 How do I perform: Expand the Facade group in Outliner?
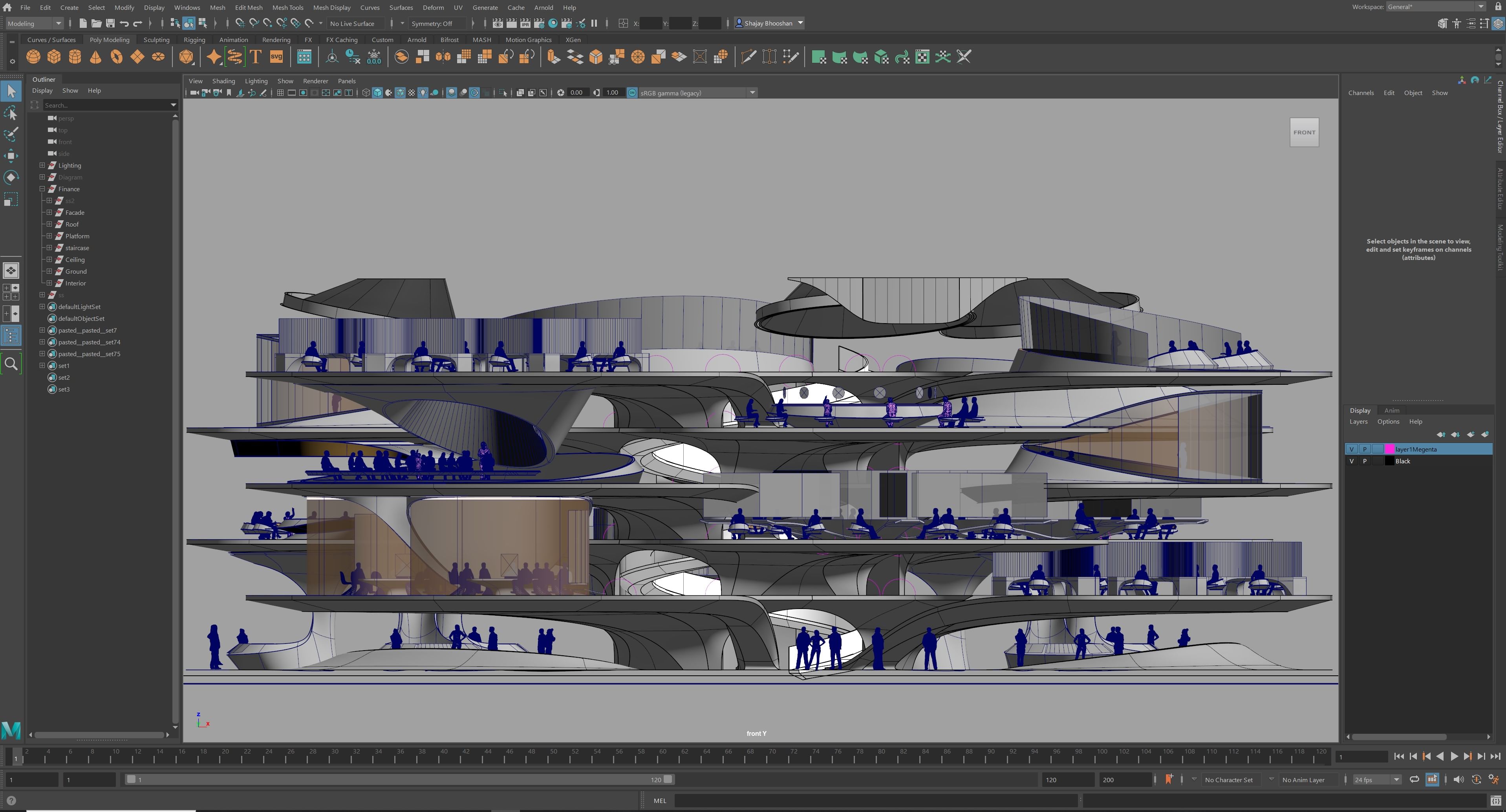pos(50,213)
